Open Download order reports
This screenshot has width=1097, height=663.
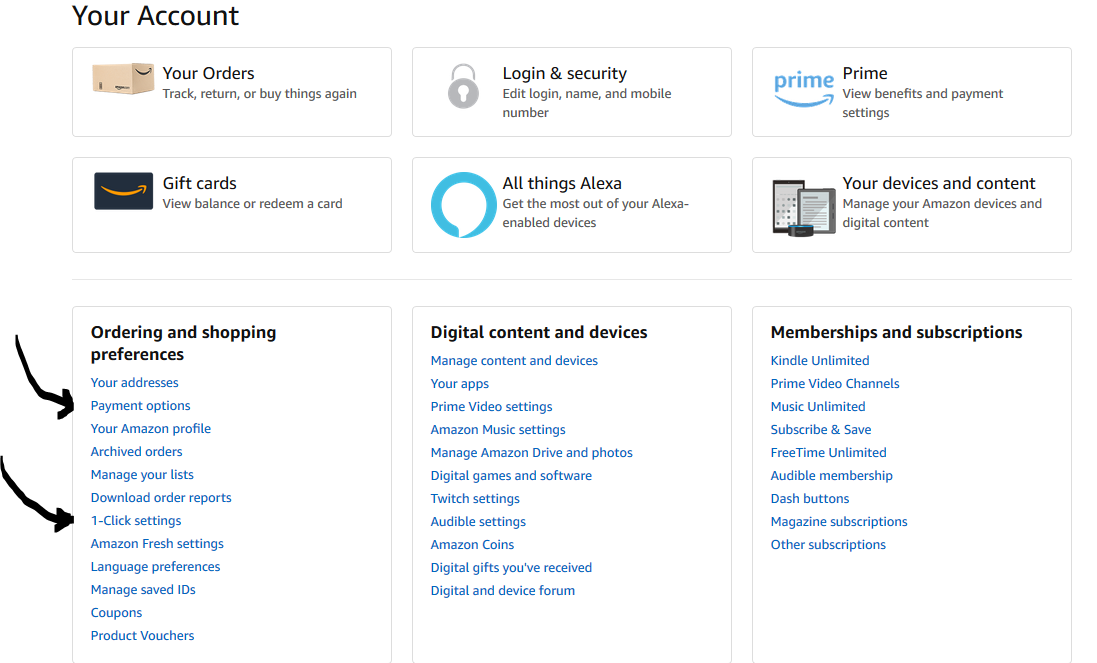161,498
